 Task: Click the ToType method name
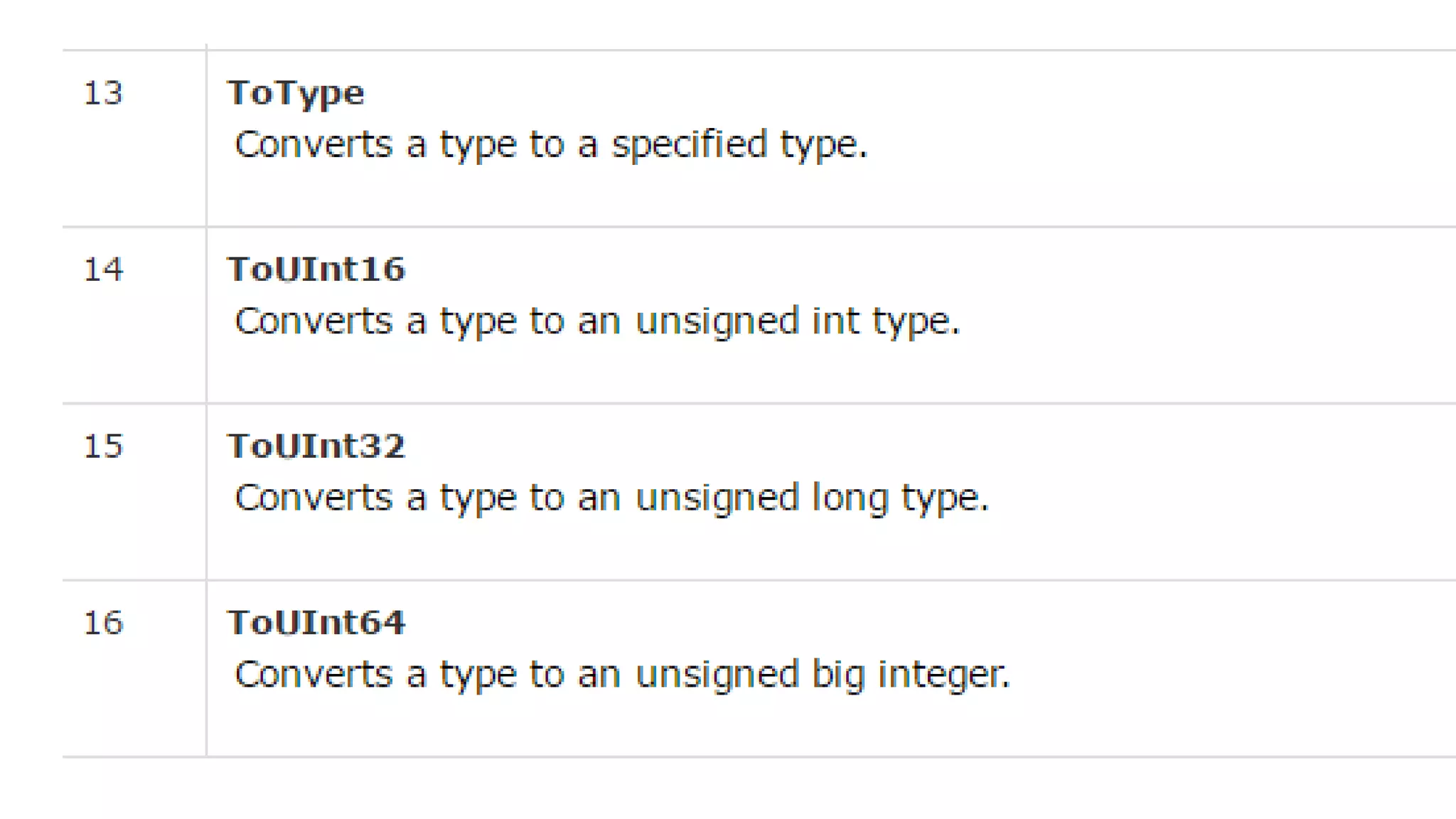296,94
